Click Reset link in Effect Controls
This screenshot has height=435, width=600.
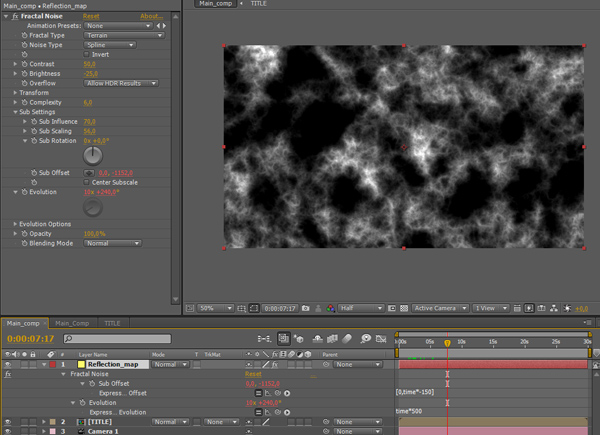pos(91,16)
